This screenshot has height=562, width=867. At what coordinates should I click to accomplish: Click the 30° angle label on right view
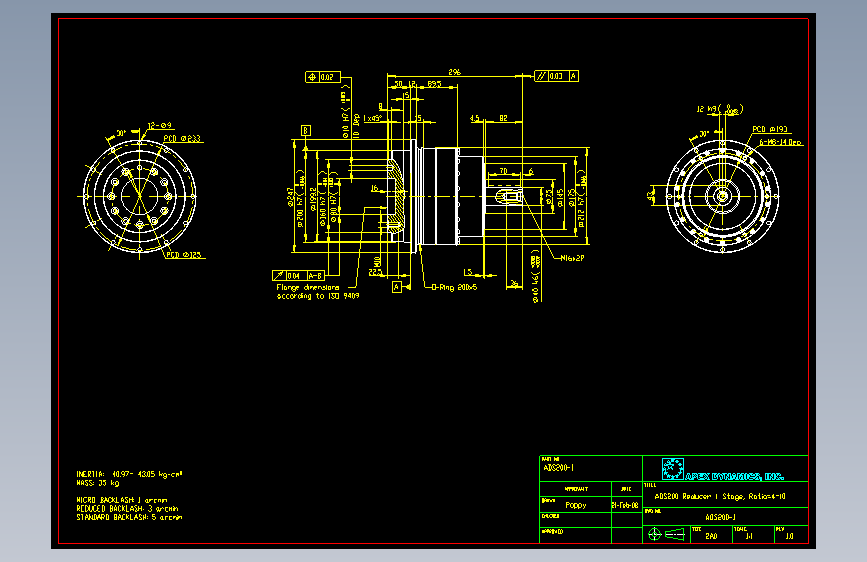pos(704,134)
